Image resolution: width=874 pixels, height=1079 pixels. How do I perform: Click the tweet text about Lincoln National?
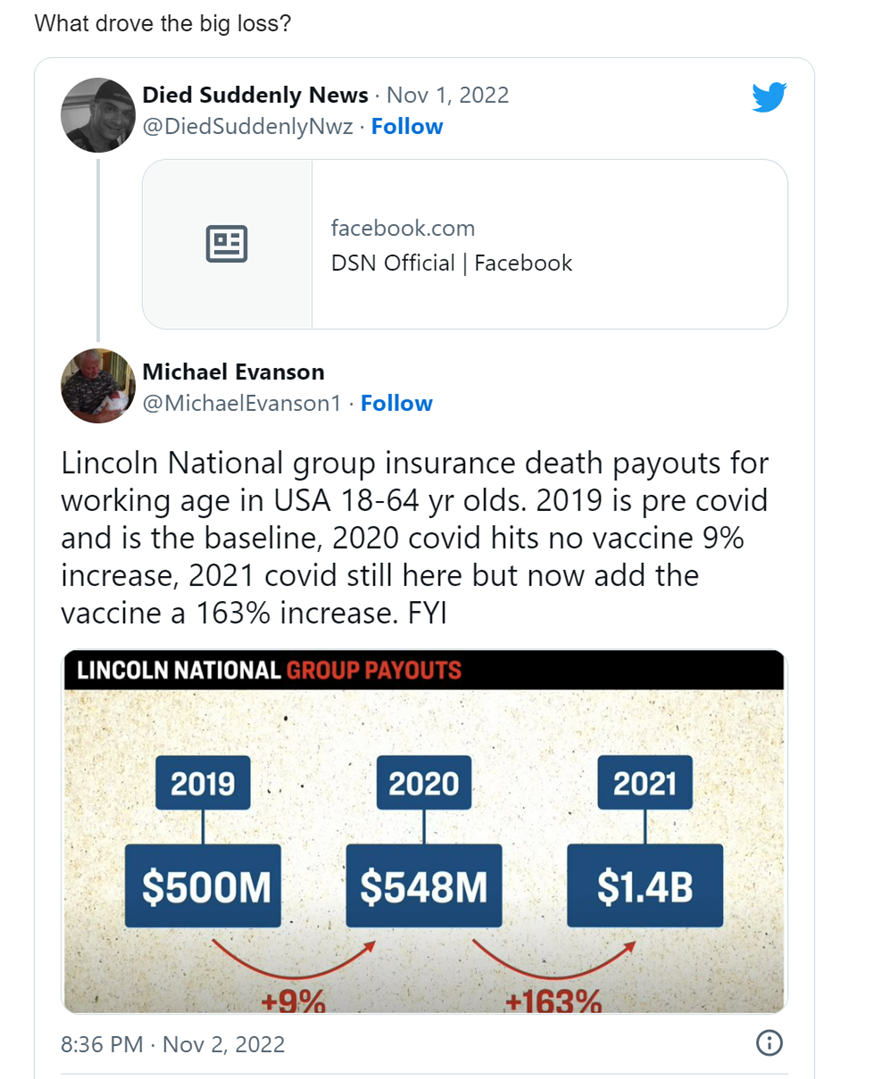[414, 538]
